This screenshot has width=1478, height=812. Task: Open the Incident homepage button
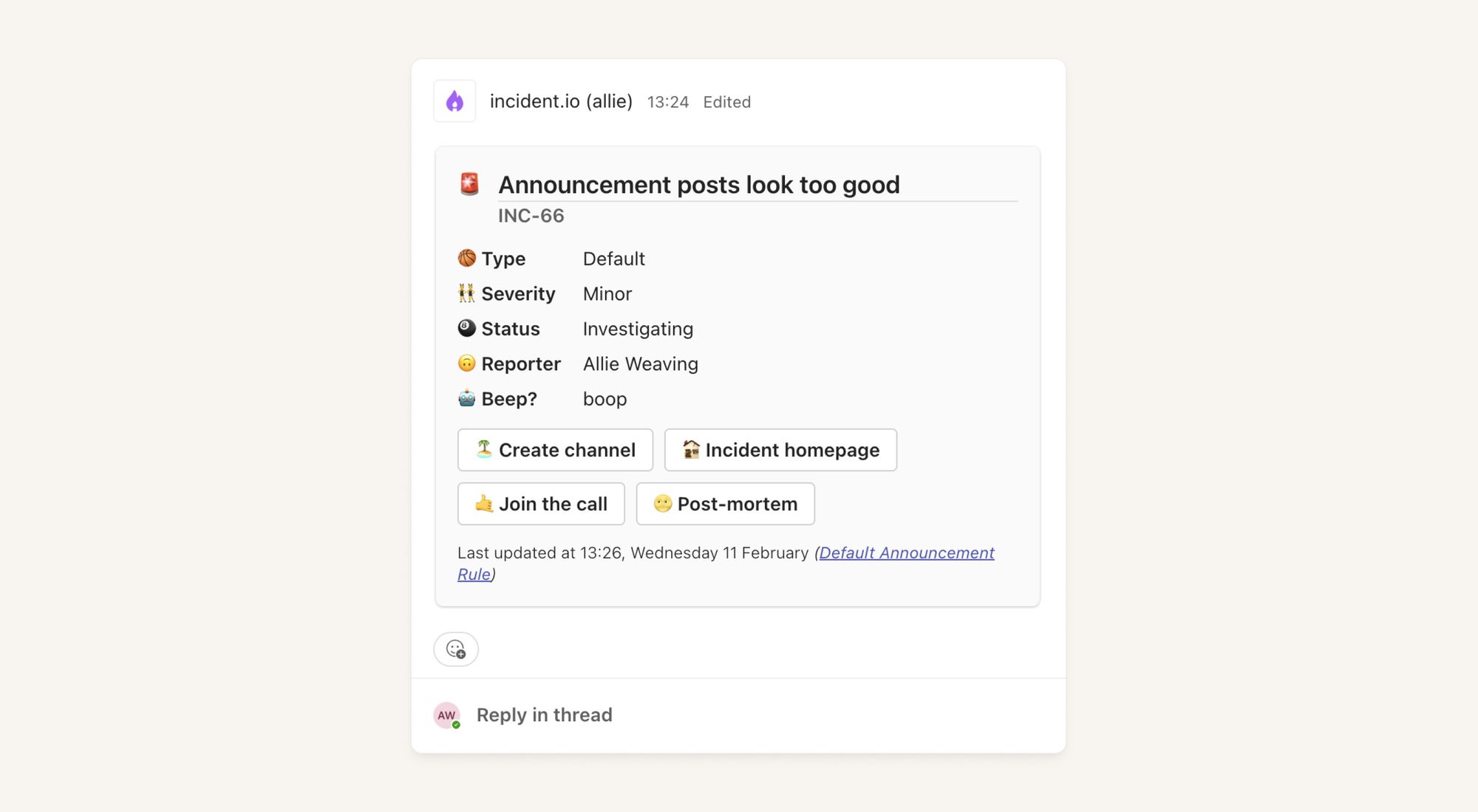780,450
